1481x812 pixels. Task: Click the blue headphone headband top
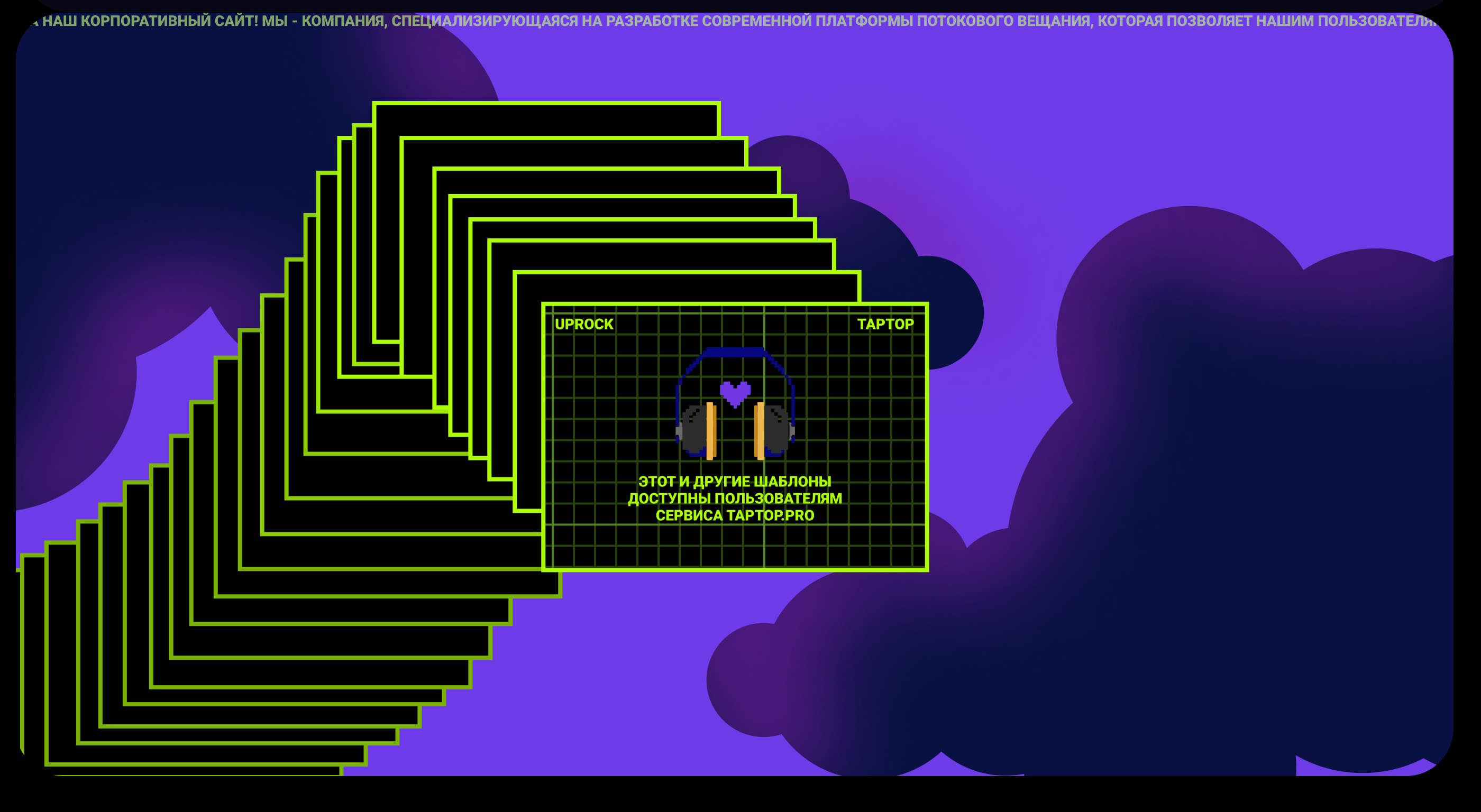click(735, 352)
